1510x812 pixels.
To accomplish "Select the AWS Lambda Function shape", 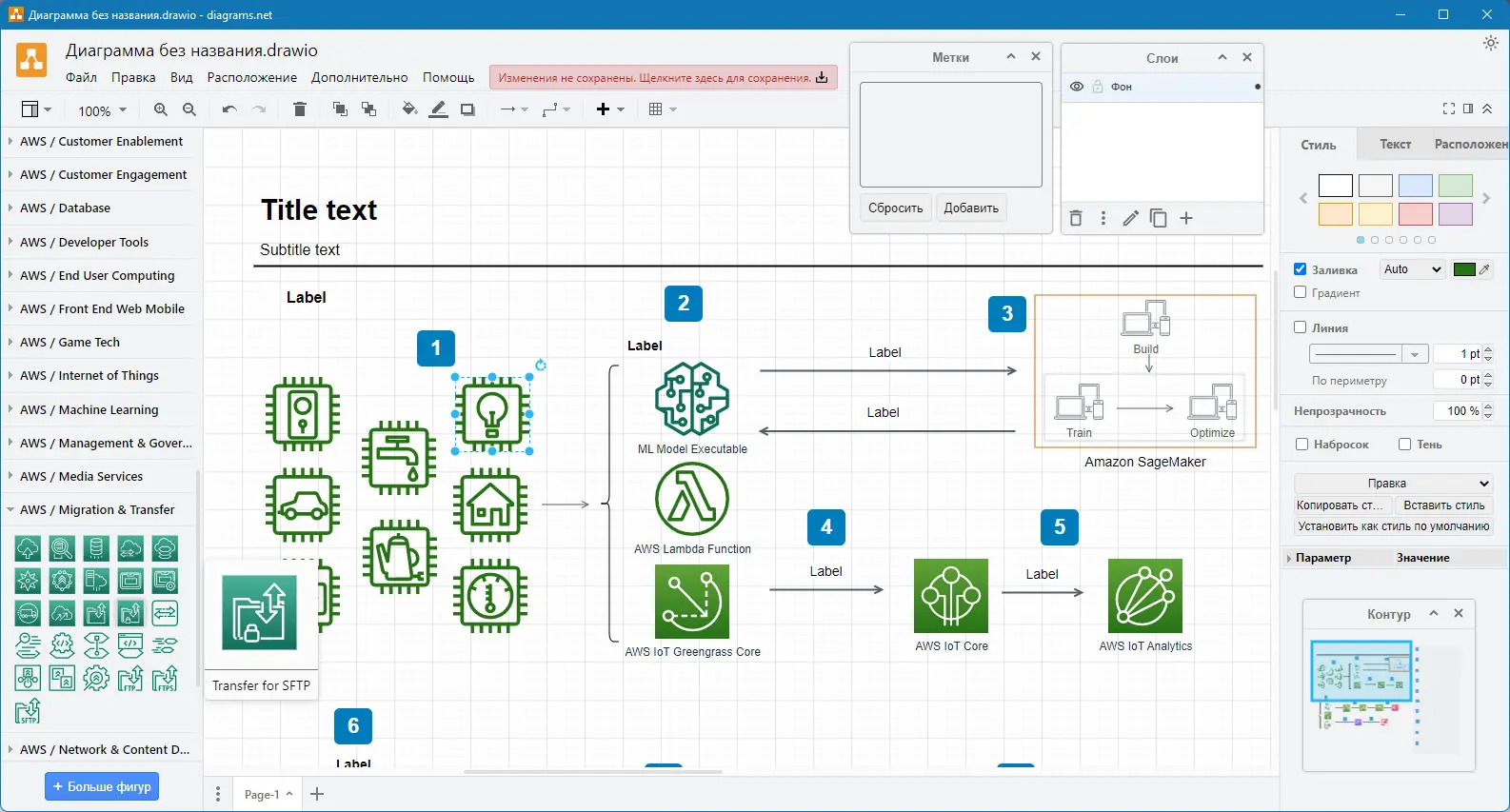I will tap(692, 499).
